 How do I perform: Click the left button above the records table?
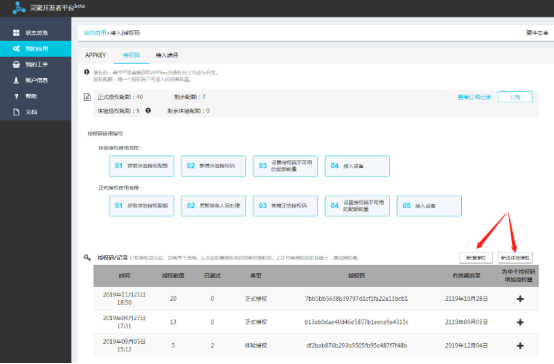point(476,258)
